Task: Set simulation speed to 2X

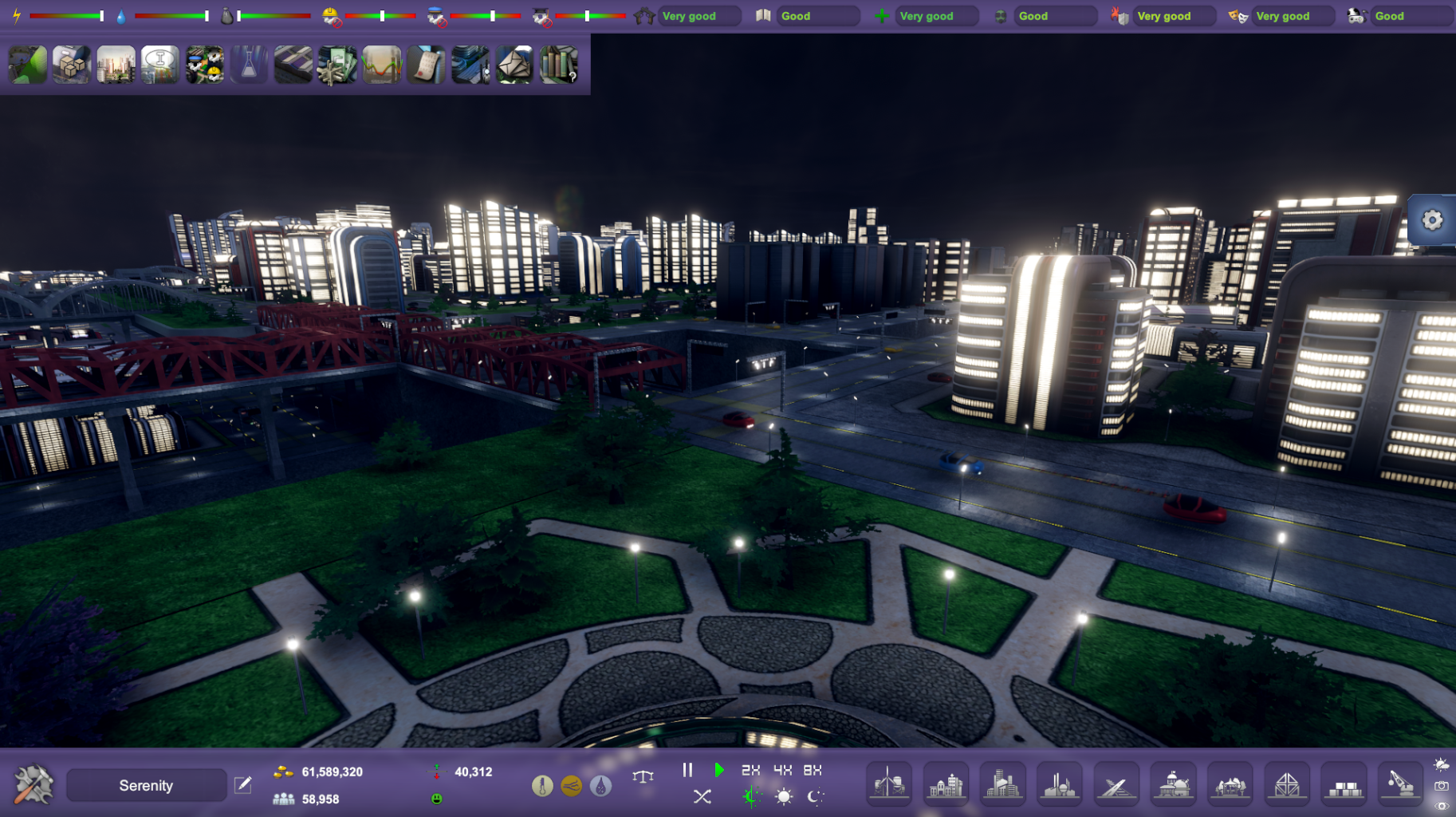Action: [750, 770]
